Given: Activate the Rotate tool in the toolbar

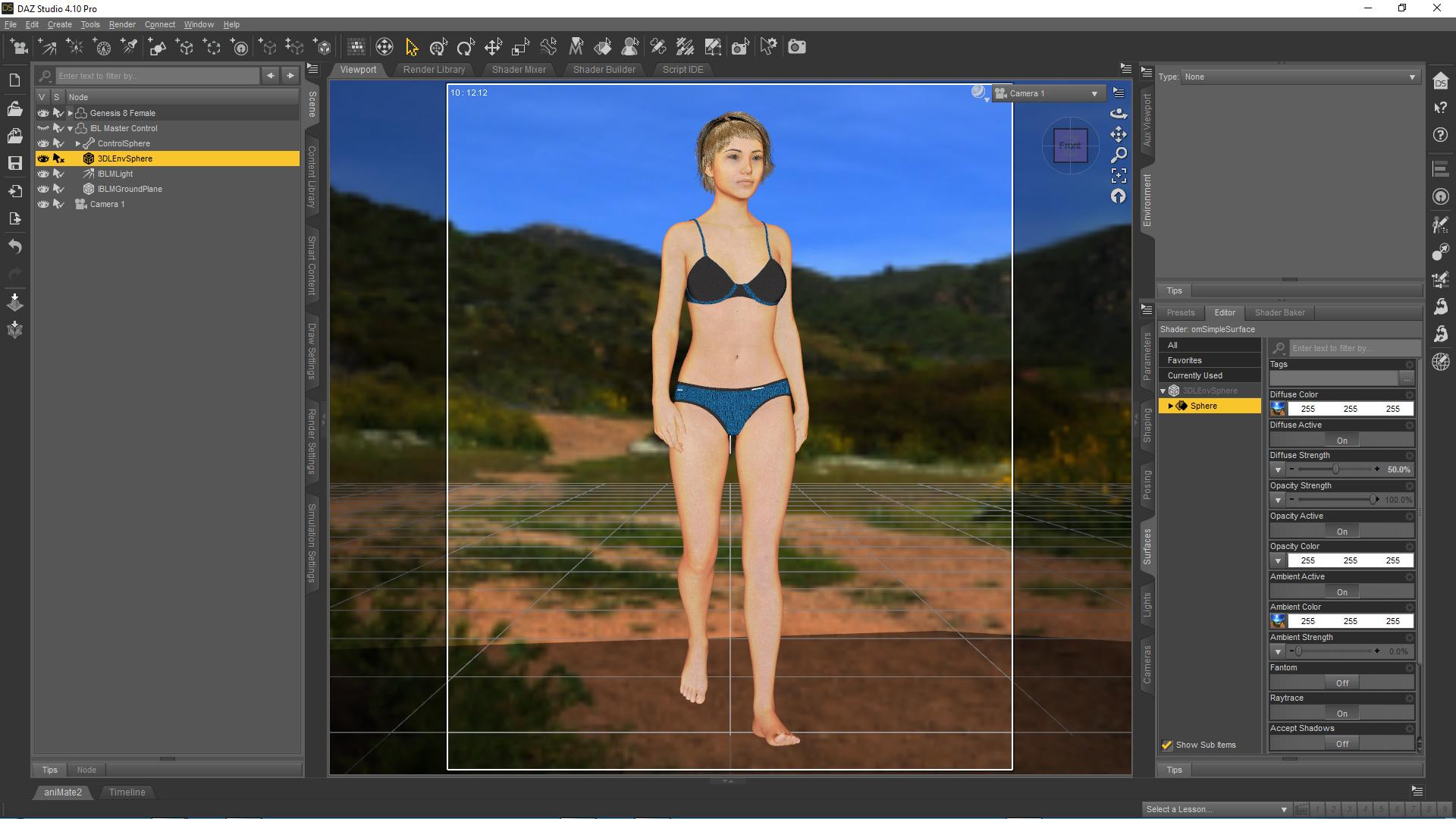Looking at the screenshot, I should 465,46.
